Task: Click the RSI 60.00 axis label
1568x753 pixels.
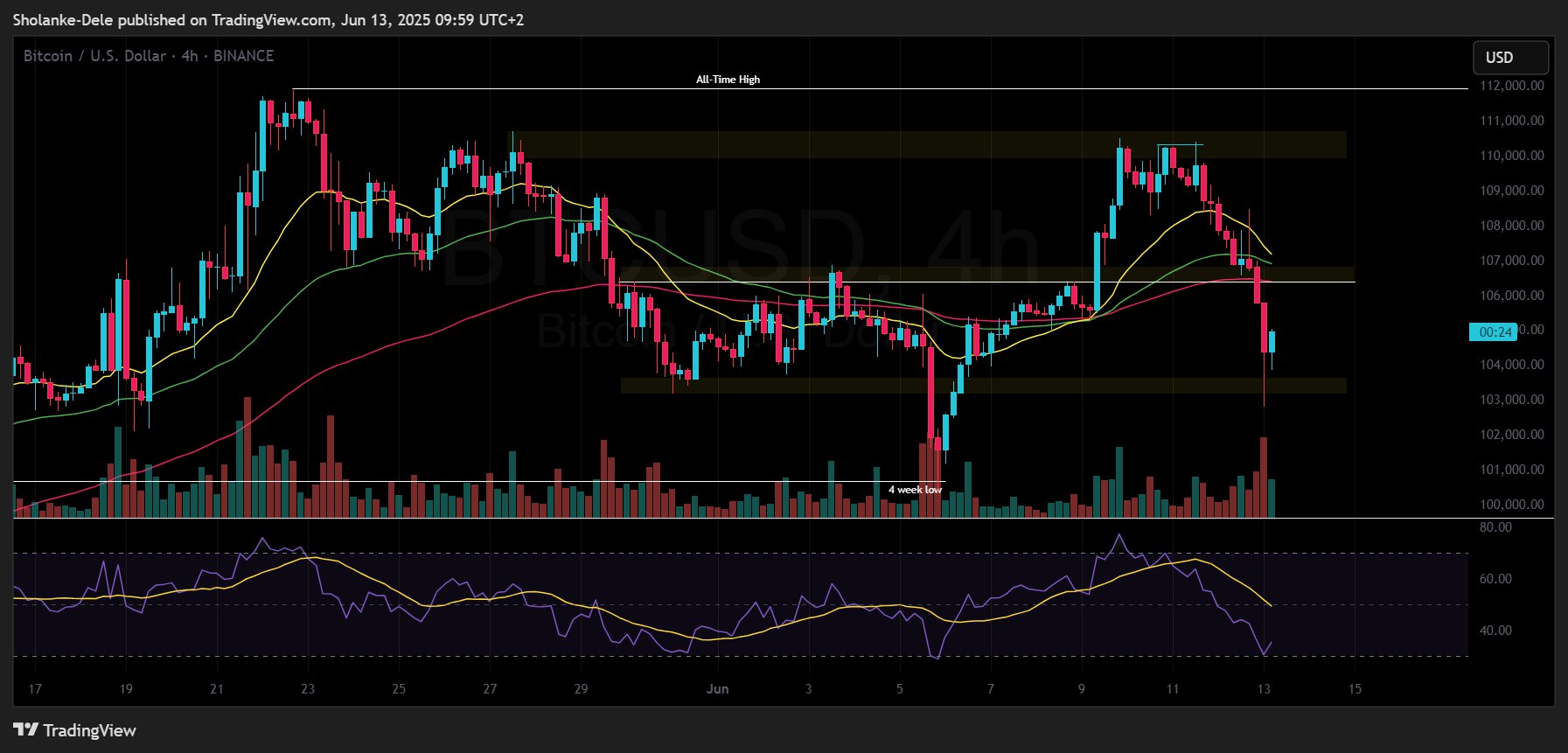Action: [x=1495, y=579]
